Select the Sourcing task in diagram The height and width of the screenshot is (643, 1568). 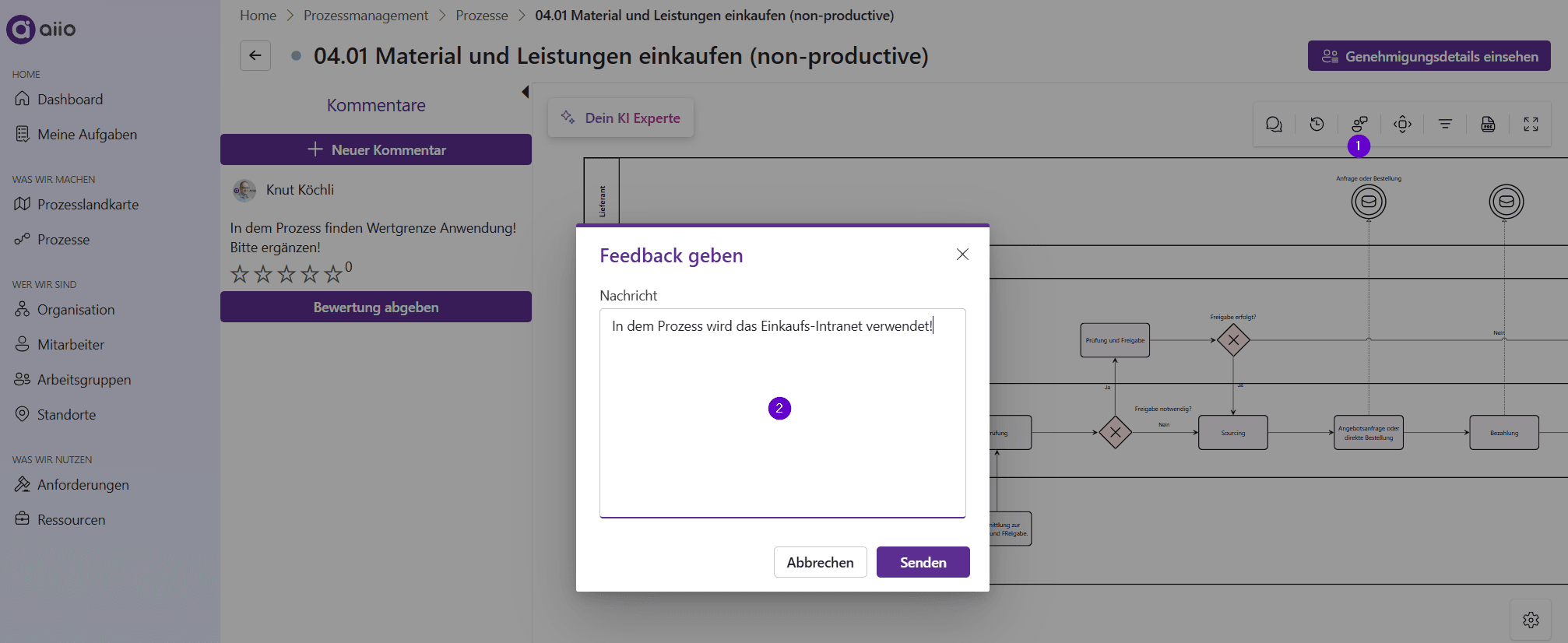[1233, 433]
